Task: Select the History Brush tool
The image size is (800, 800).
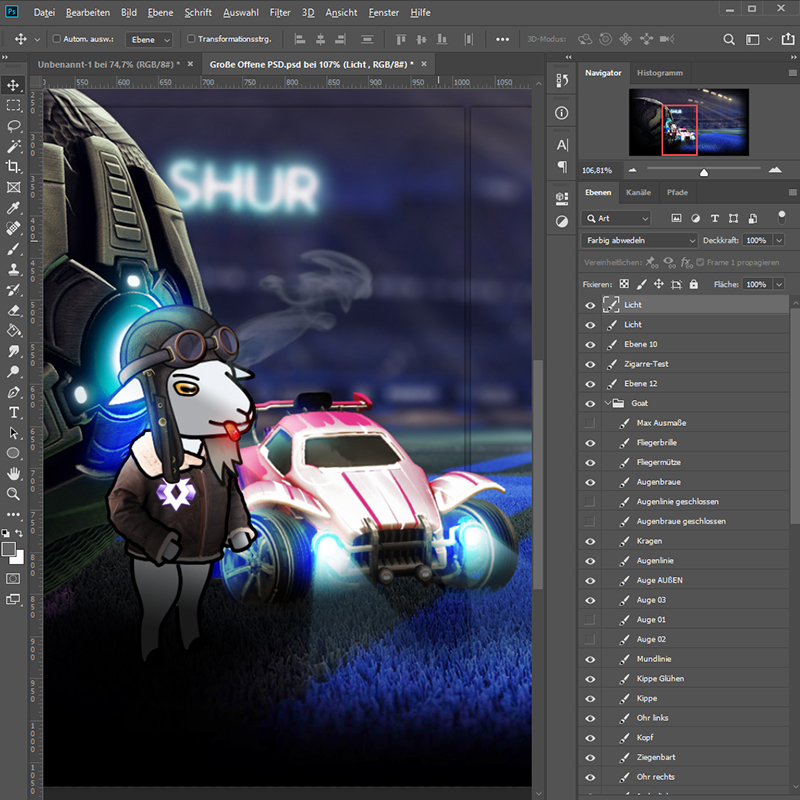Action: [x=13, y=290]
